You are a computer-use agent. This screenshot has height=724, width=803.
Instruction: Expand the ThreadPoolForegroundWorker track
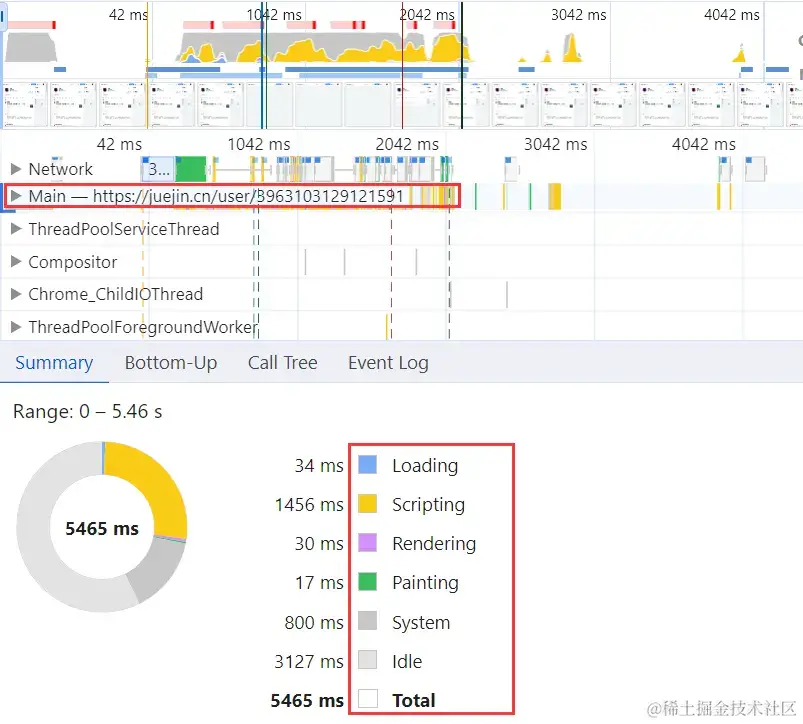16,327
